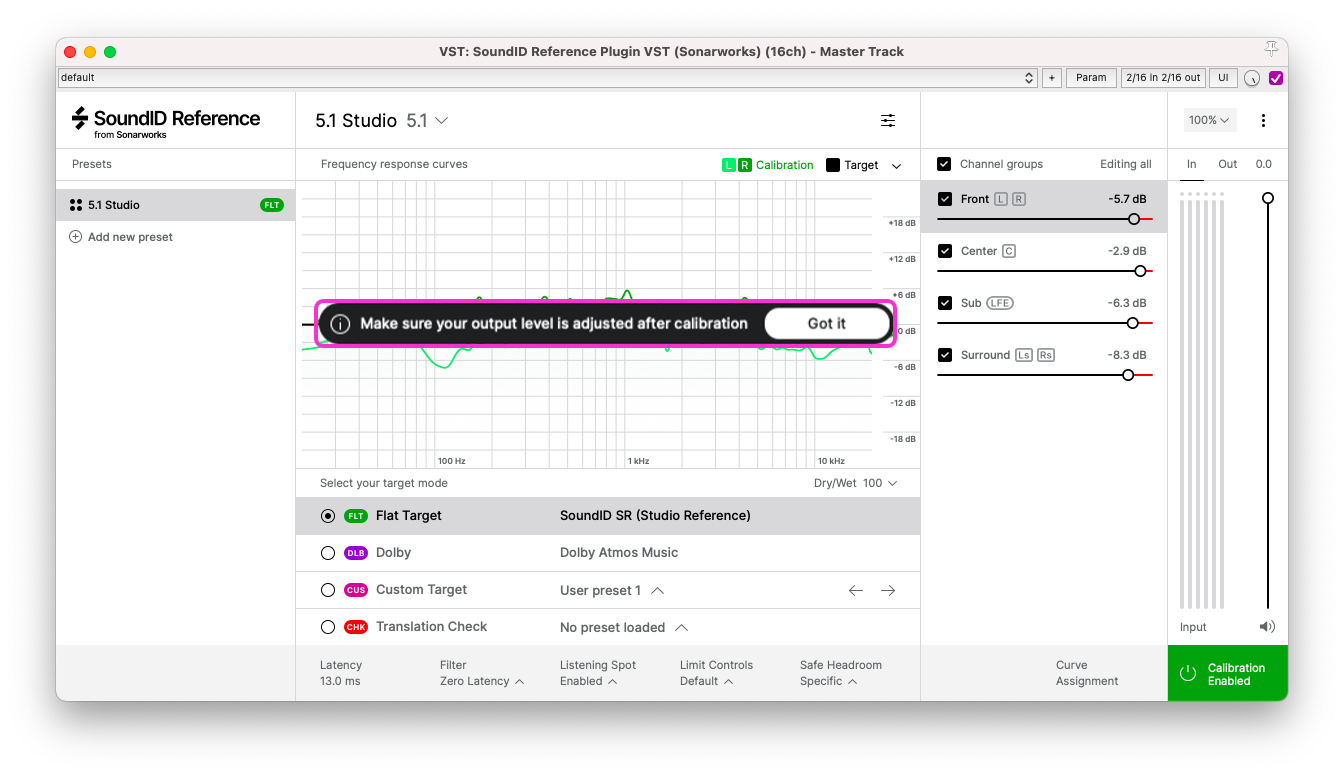Open the settings sliders icon

888,120
